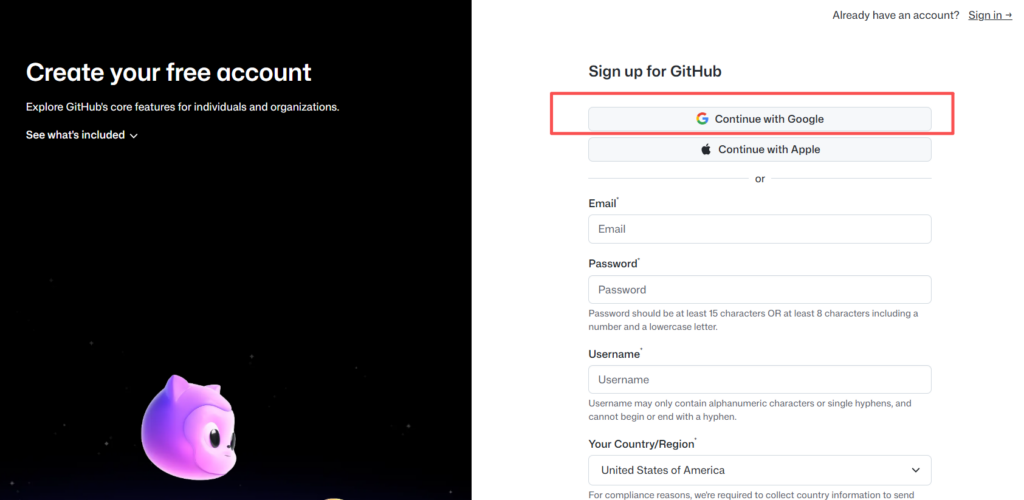Click the Email field label
1024x500 pixels.
click(x=602, y=204)
